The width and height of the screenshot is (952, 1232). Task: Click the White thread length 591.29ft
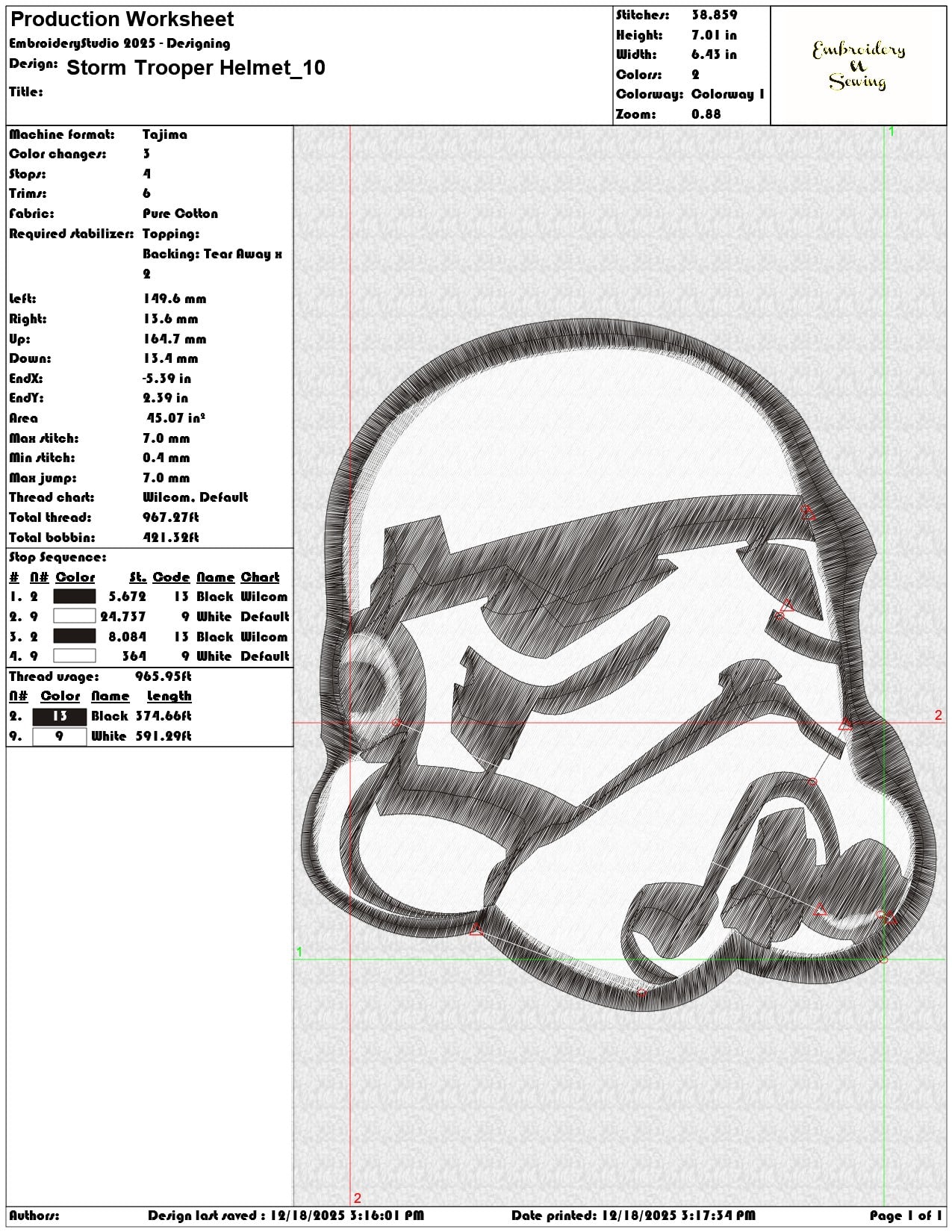[164, 736]
